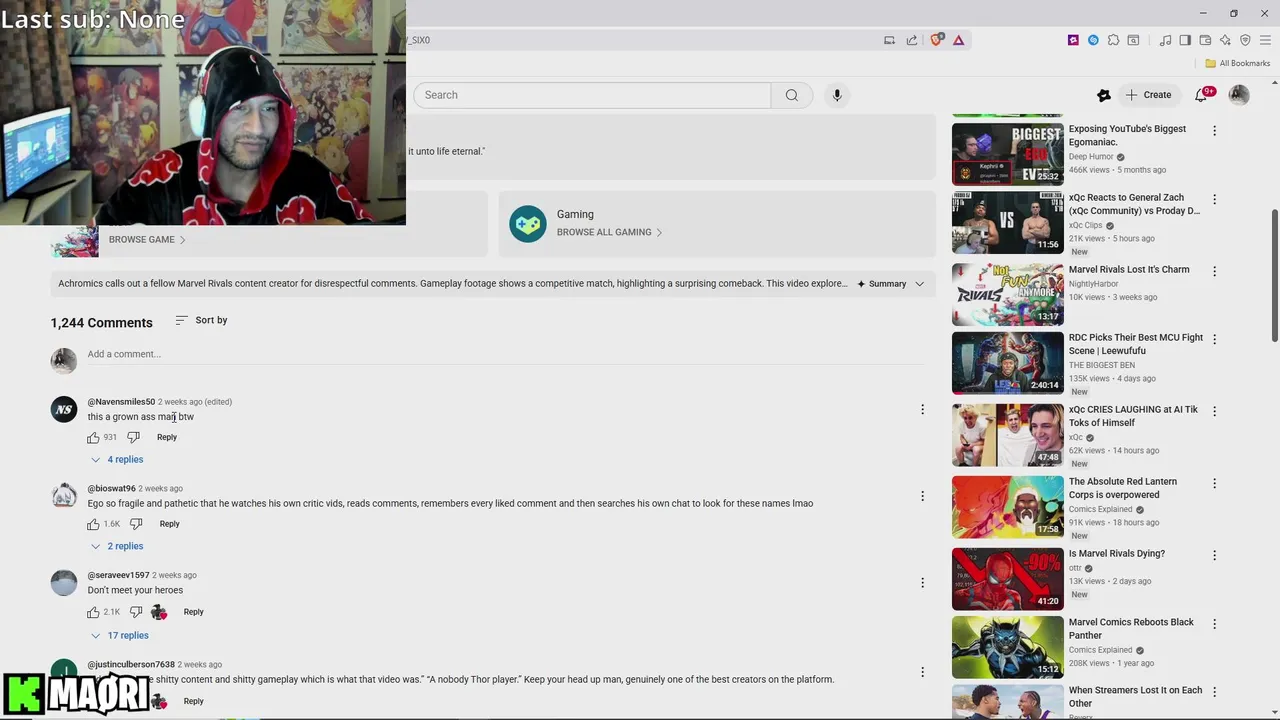Open YouTube notifications bell
The image size is (1280, 720).
[x=1202, y=95]
